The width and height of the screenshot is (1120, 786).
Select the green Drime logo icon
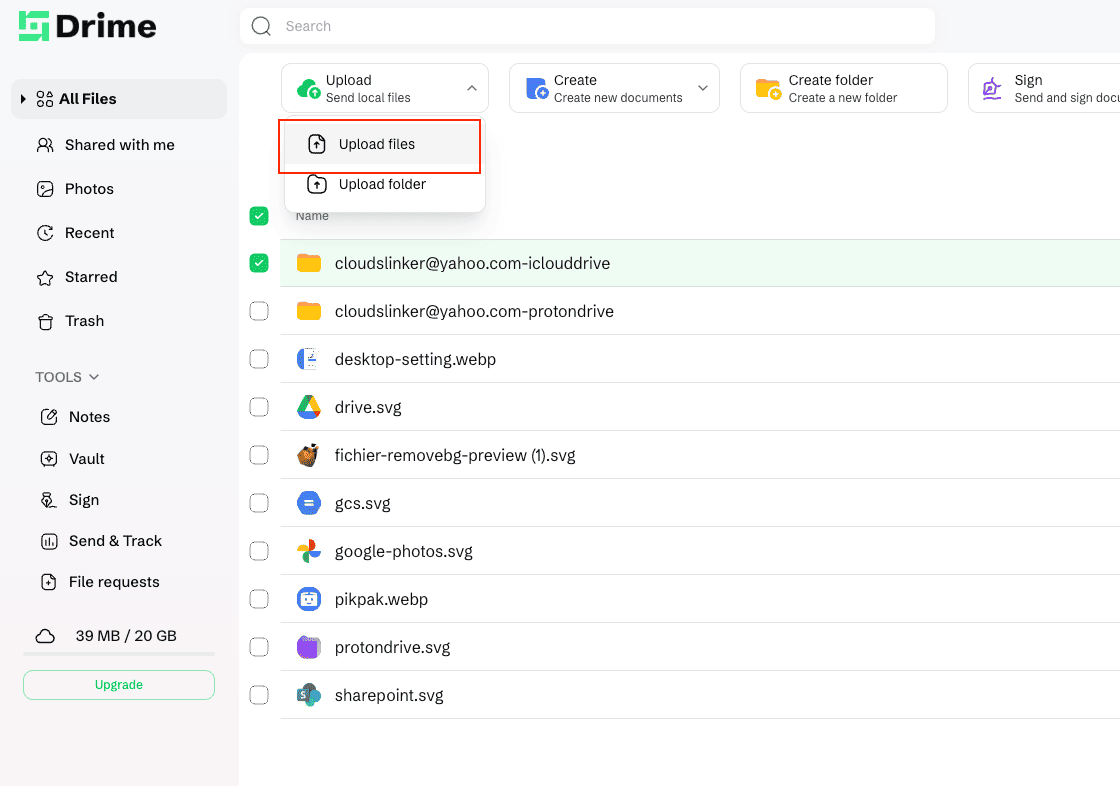(34, 26)
